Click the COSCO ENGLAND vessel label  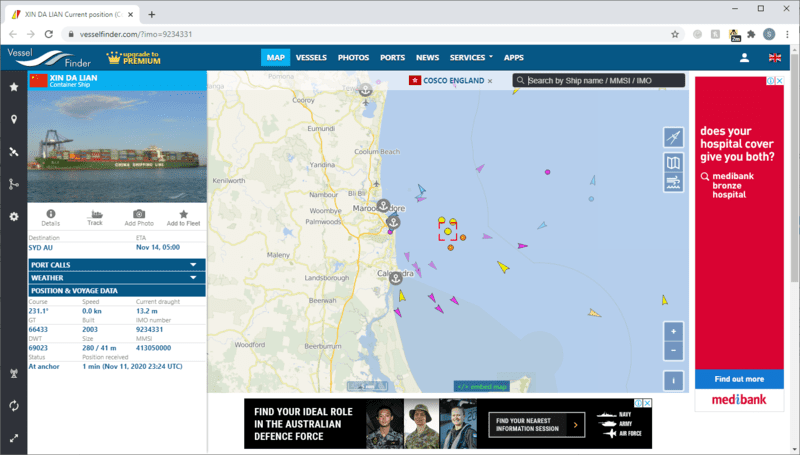pos(453,81)
